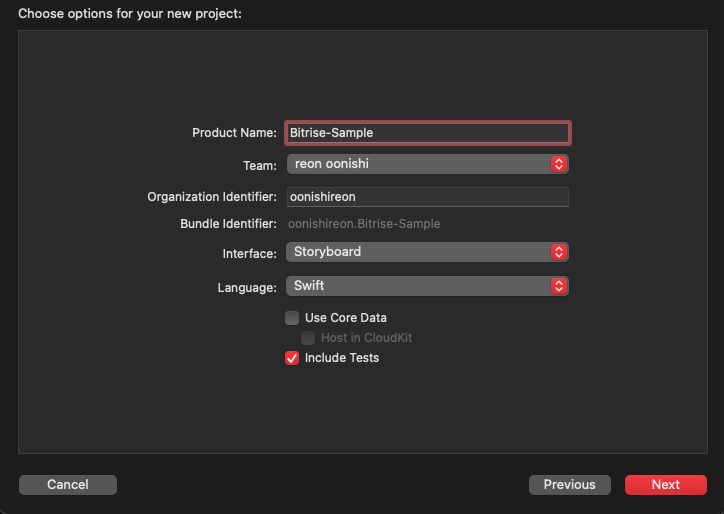Screen dimensions: 724x514
Task: Click the Product Name label
Action: (234, 133)
